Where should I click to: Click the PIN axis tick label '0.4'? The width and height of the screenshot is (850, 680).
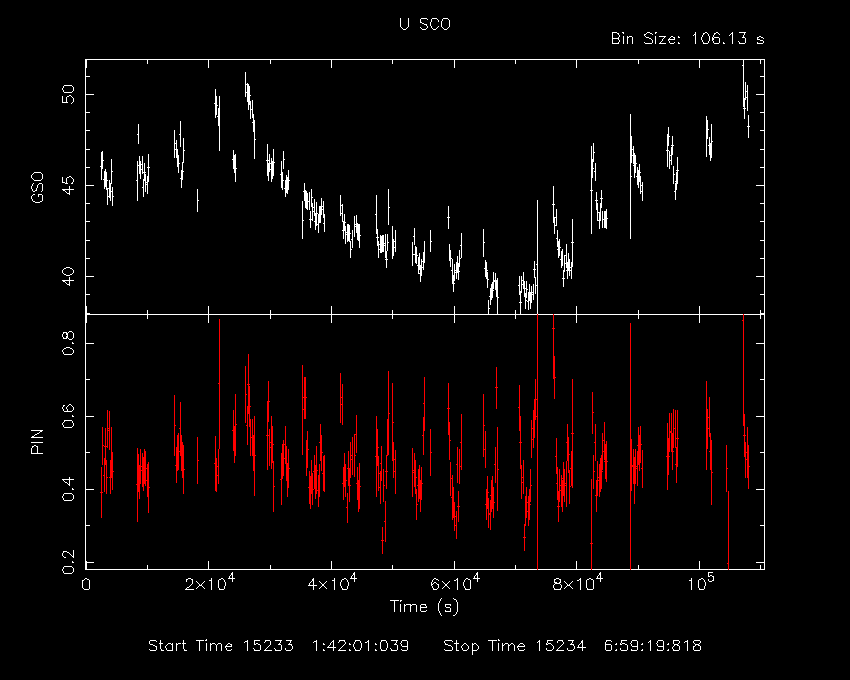point(69,489)
